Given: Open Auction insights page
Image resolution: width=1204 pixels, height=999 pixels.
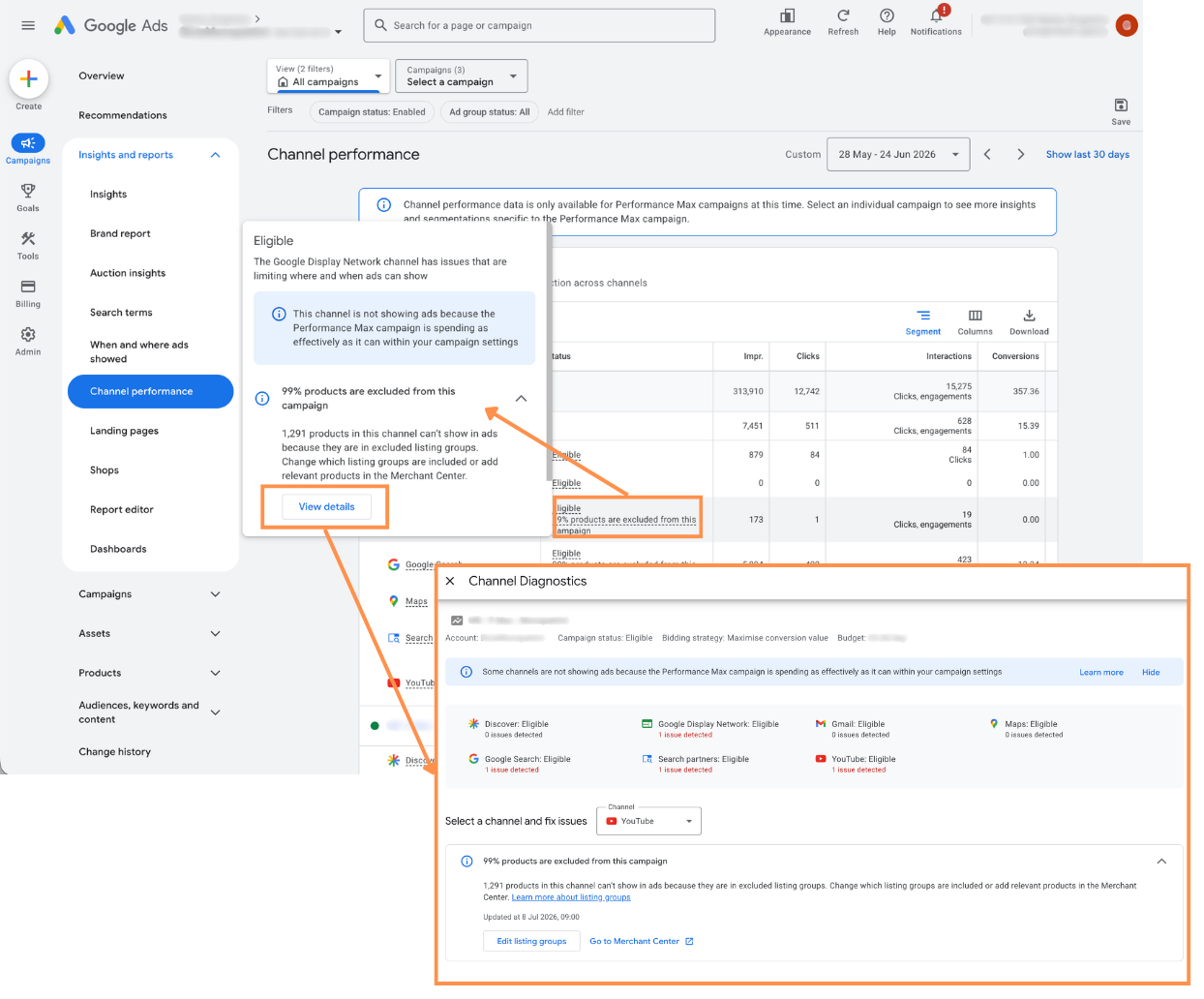Looking at the screenshot, I should coord(128,273).
